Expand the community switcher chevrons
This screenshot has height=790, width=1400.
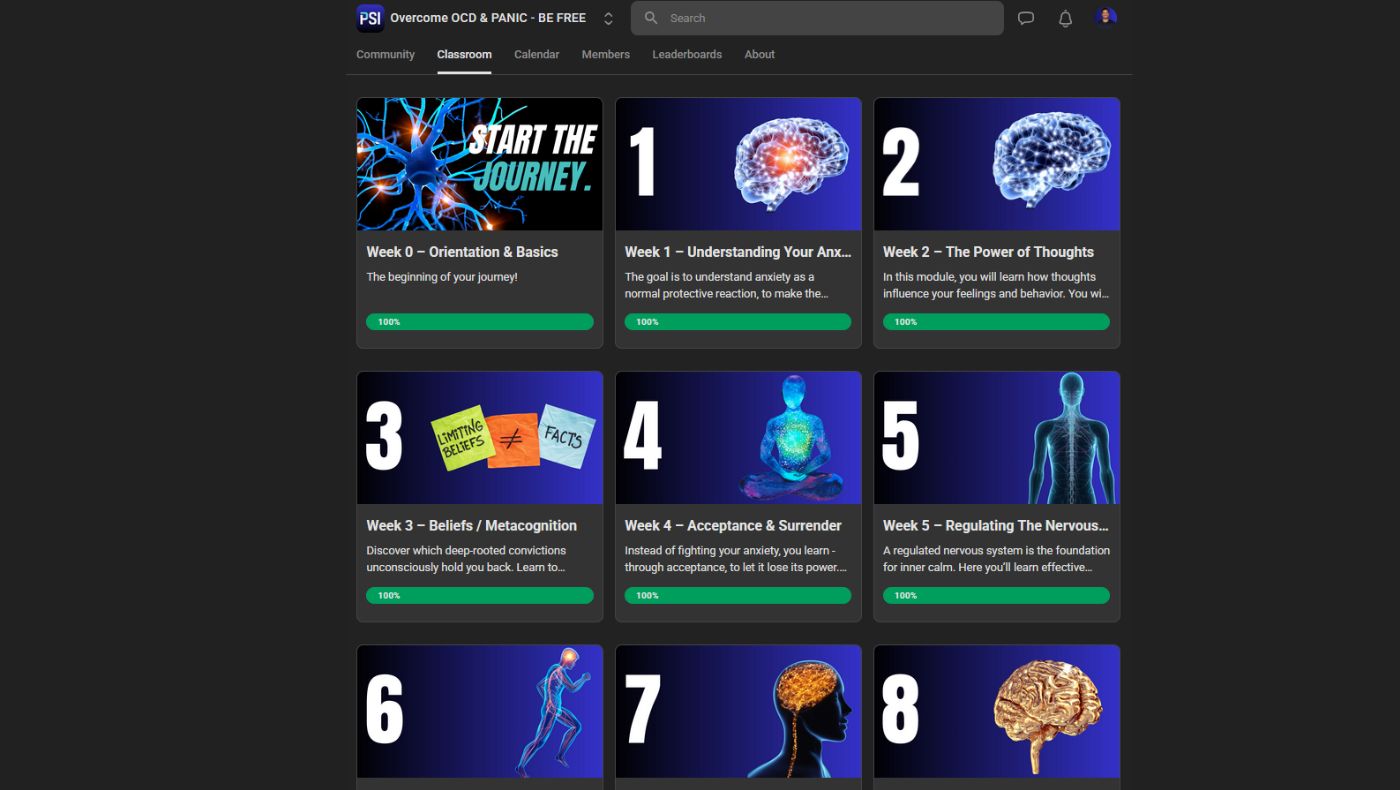[x=608, y=18]
